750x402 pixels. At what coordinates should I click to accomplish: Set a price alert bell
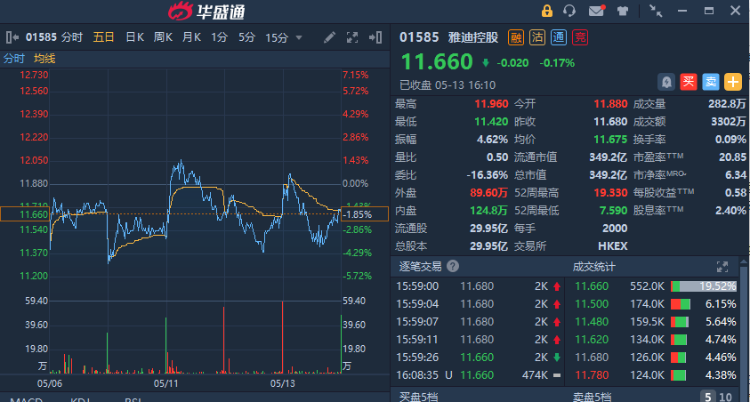click(666, 82)
